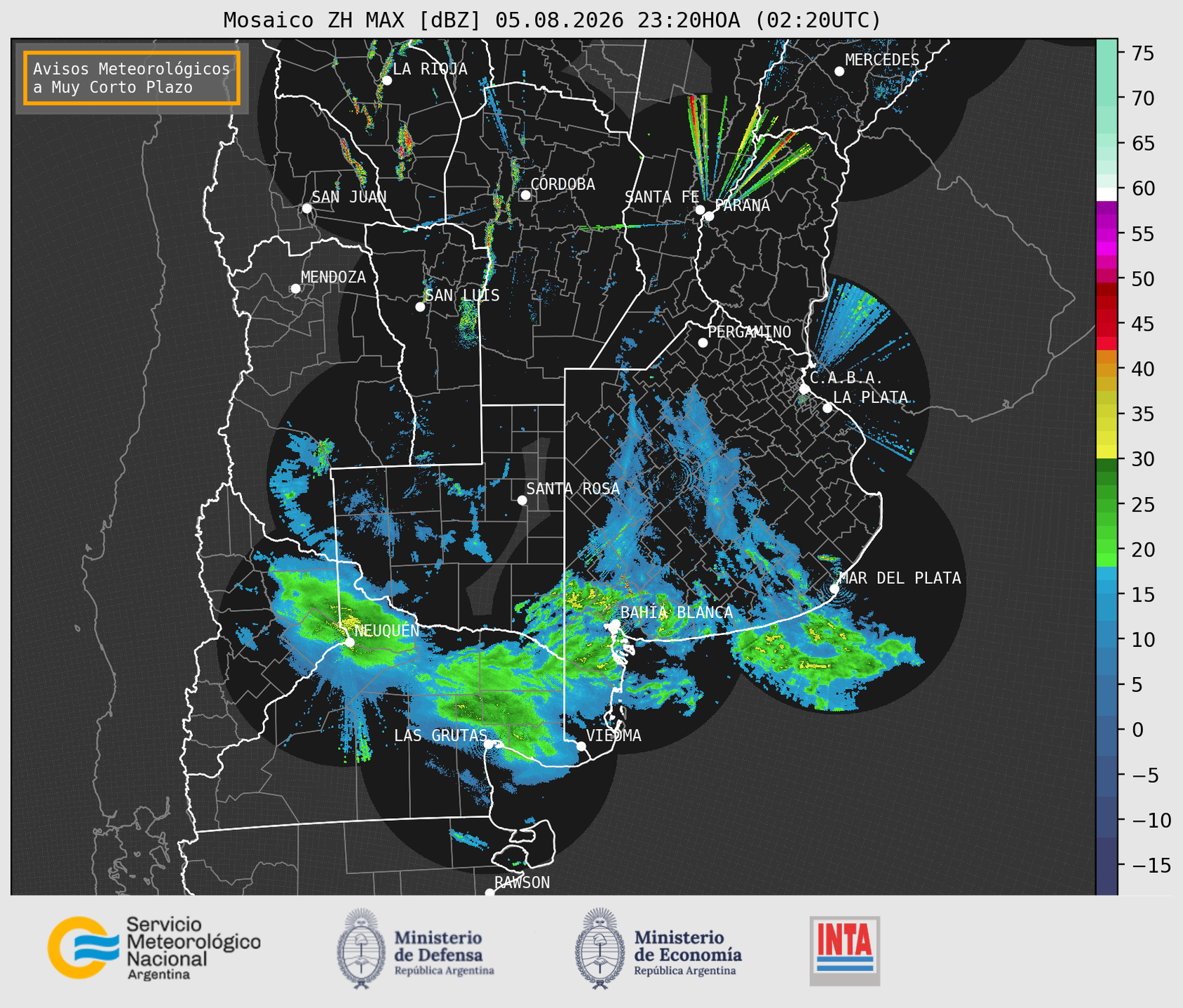The height and width of the screenshot is (1008, 1183).
Task: Click the Viedma city label
Action: click(x=614, y=735)
